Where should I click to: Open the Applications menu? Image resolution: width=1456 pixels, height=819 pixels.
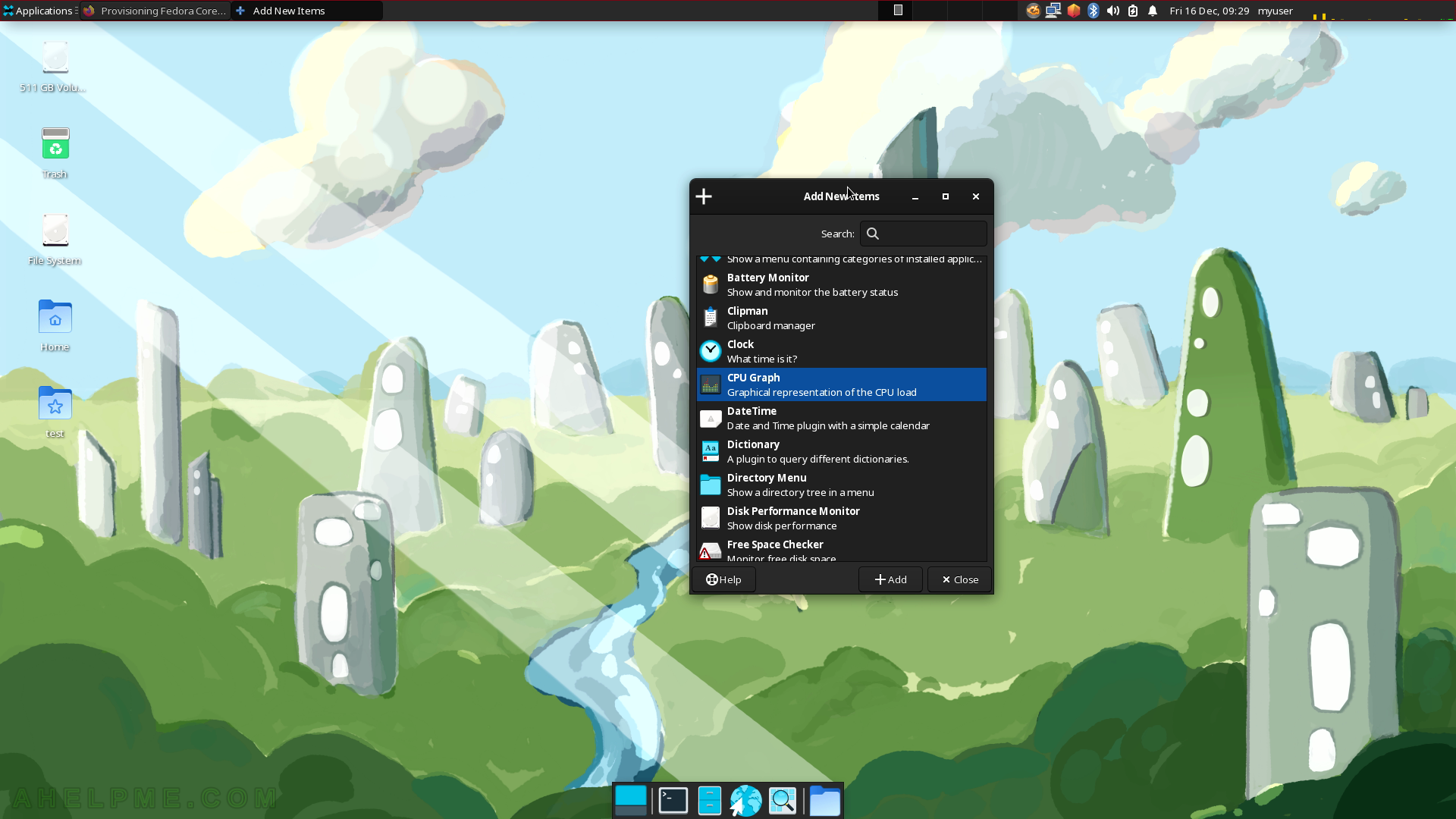[x=38, y=11]
